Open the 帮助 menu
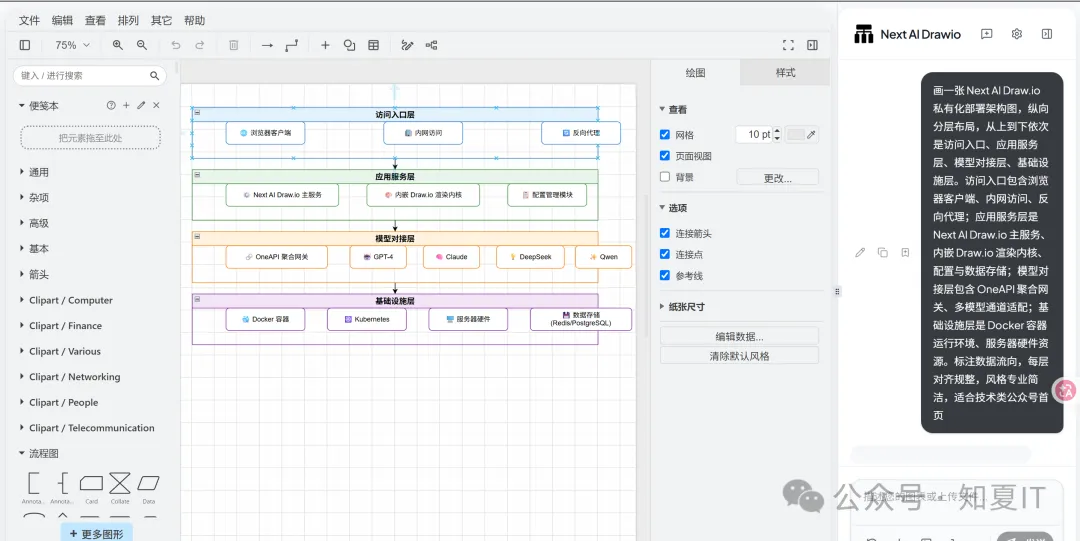 (x=195, y=21)
